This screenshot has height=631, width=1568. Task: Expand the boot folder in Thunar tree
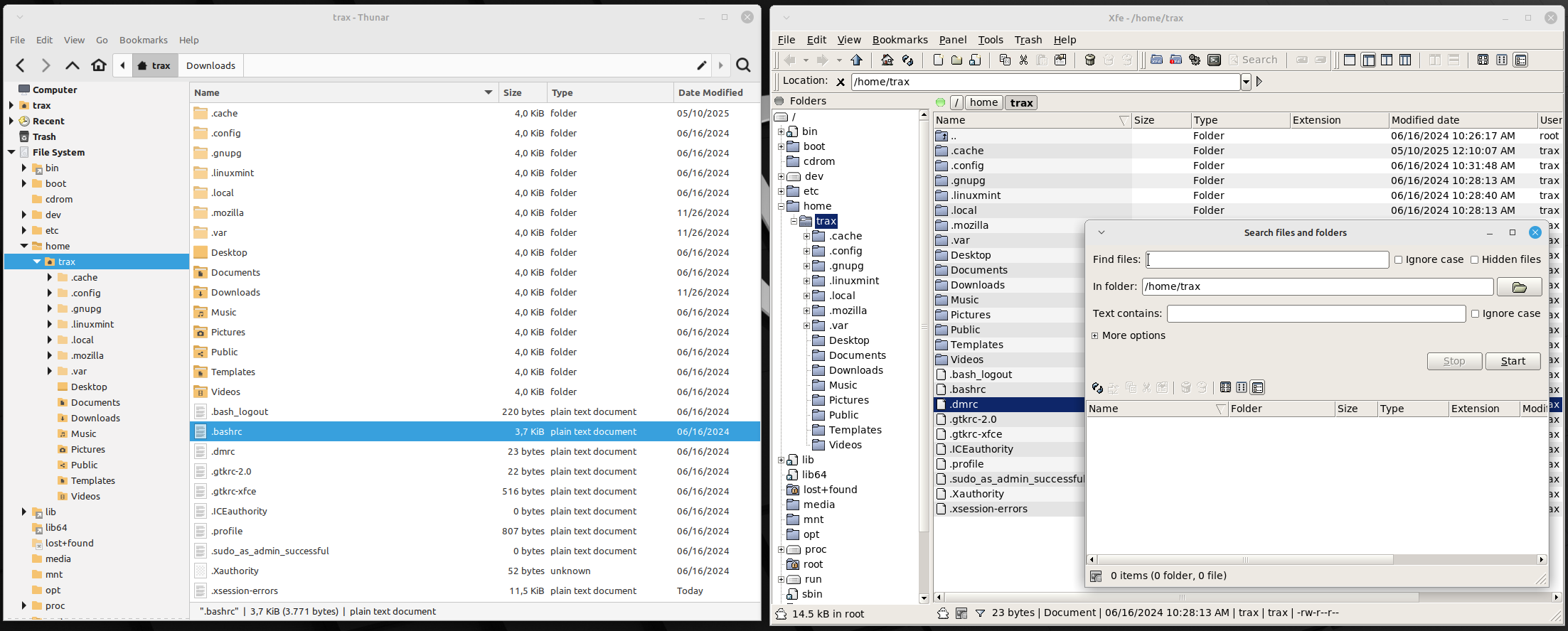tap(24, 183)
